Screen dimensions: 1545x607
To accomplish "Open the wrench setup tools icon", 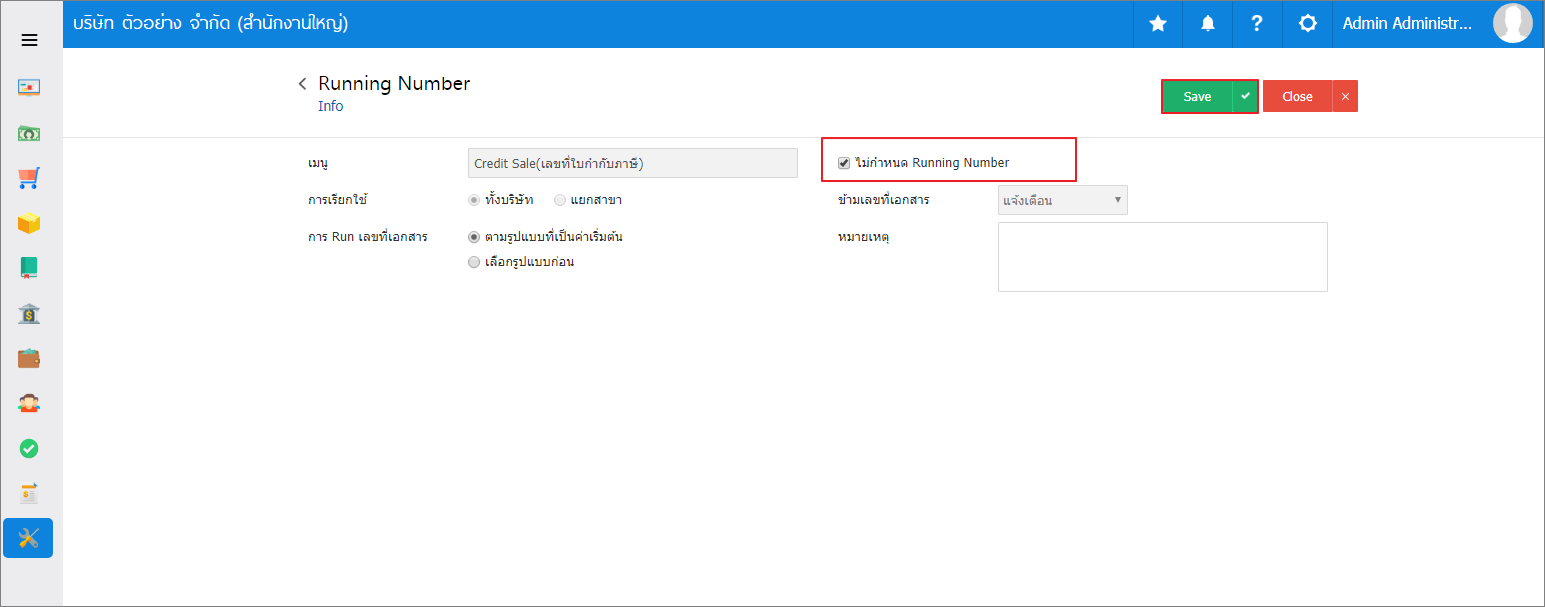I will click(x=29, y=538).
